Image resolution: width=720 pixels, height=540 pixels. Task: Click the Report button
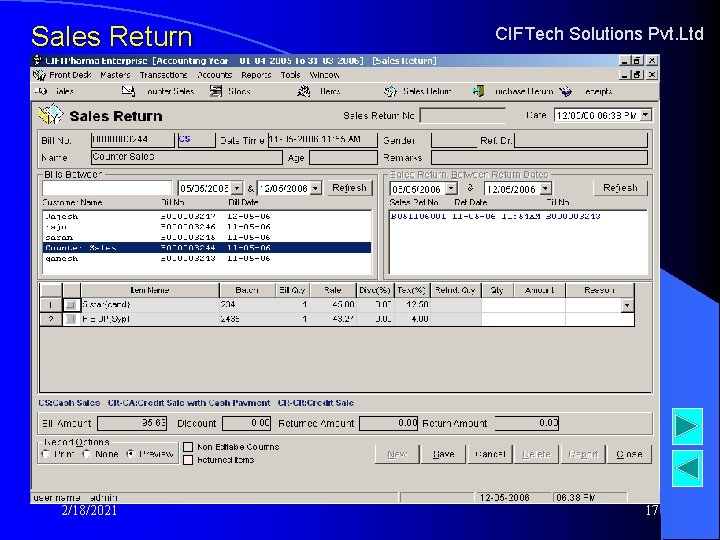coord(583,454)
